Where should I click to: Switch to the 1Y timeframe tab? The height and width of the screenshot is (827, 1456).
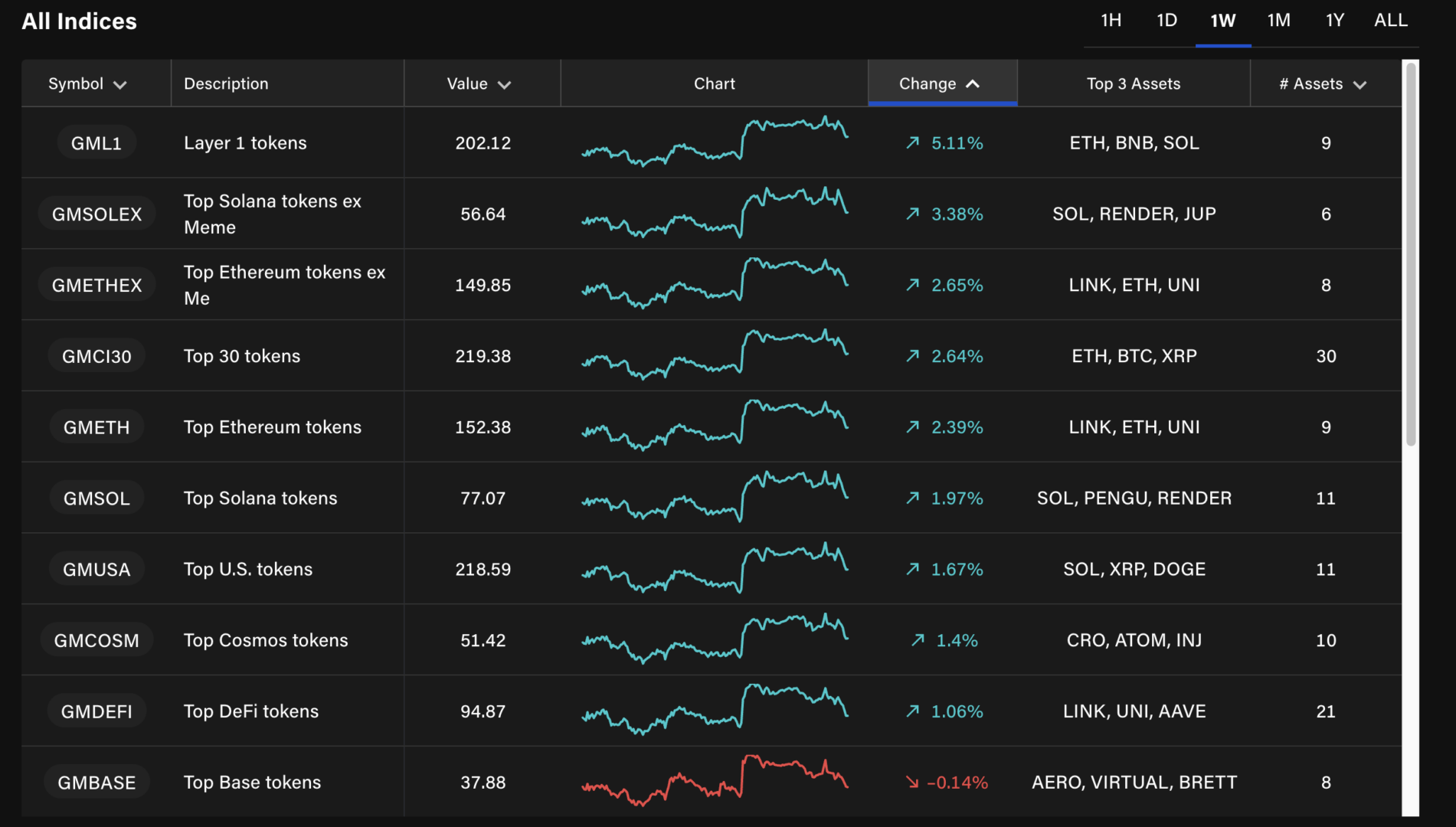pos(1335,21)
